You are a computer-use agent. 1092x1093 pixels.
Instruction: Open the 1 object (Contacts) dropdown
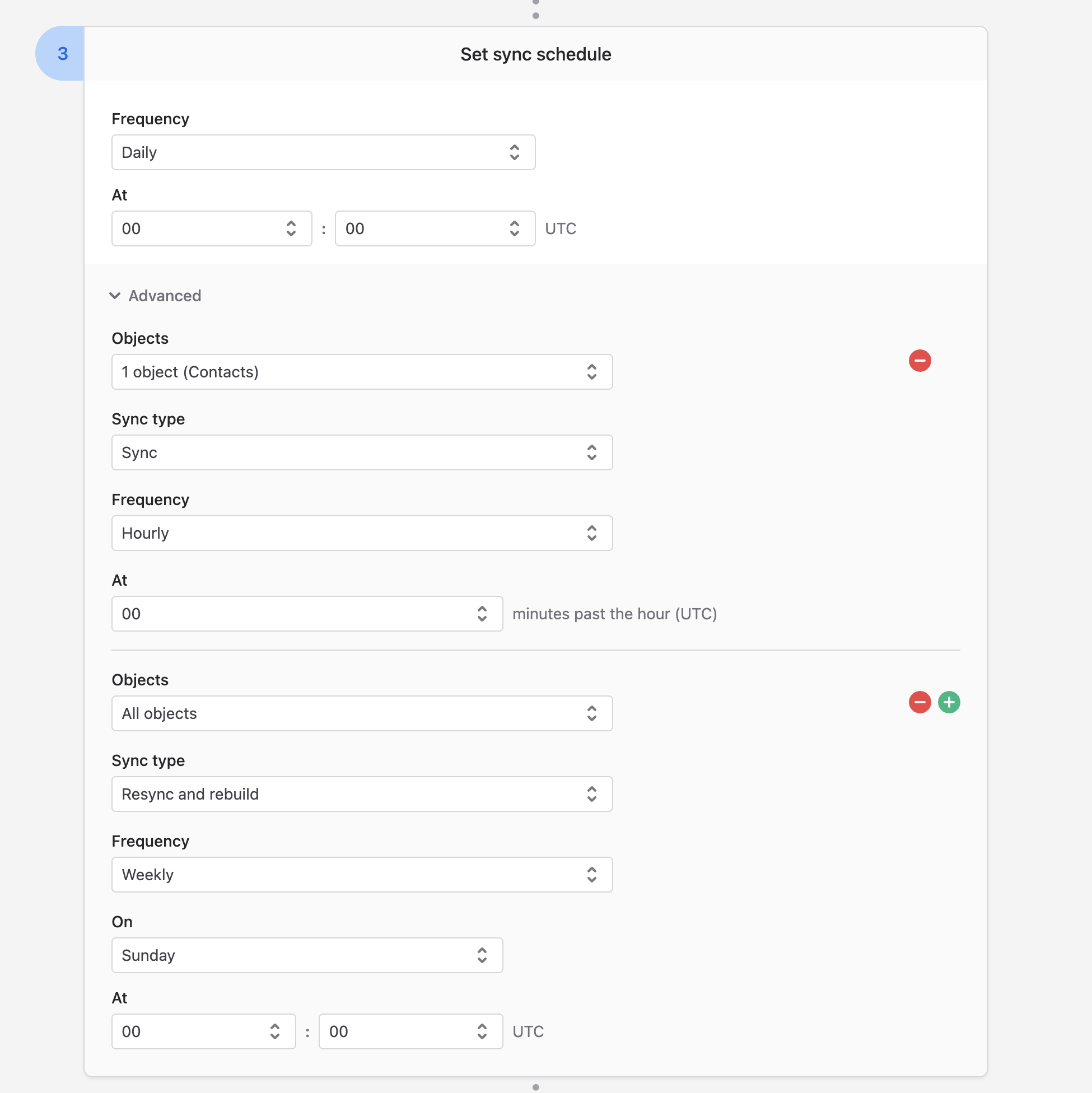[362, 372]
